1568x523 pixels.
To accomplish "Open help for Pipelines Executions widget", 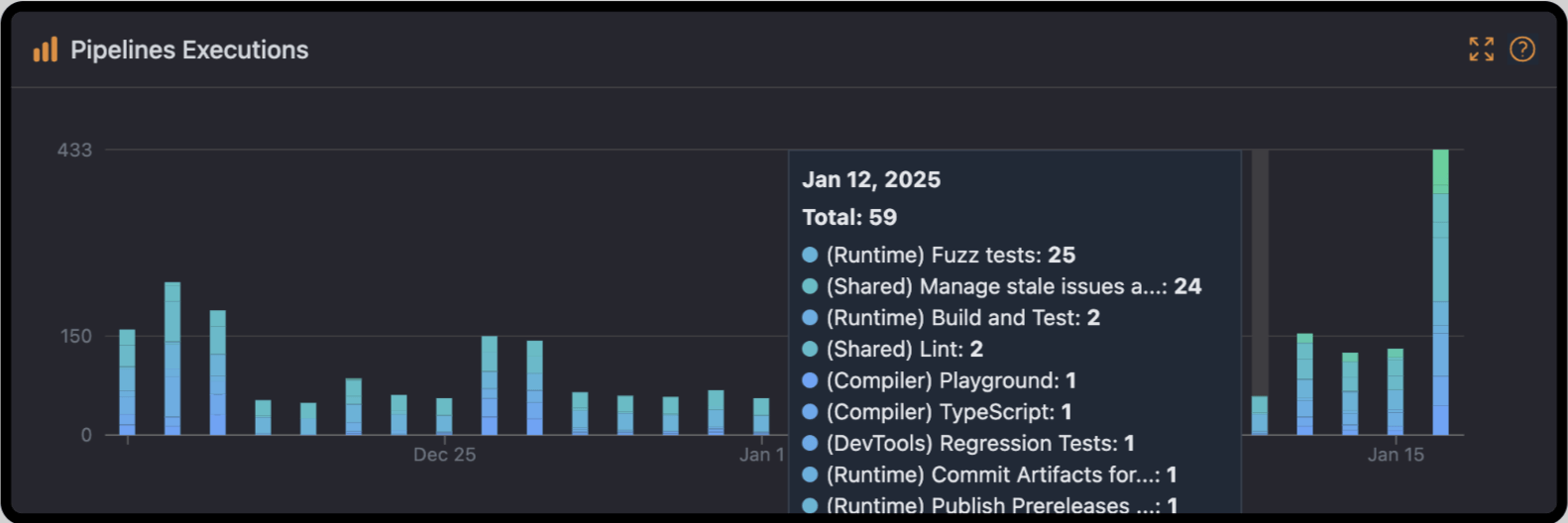I will click(1521, 50).
